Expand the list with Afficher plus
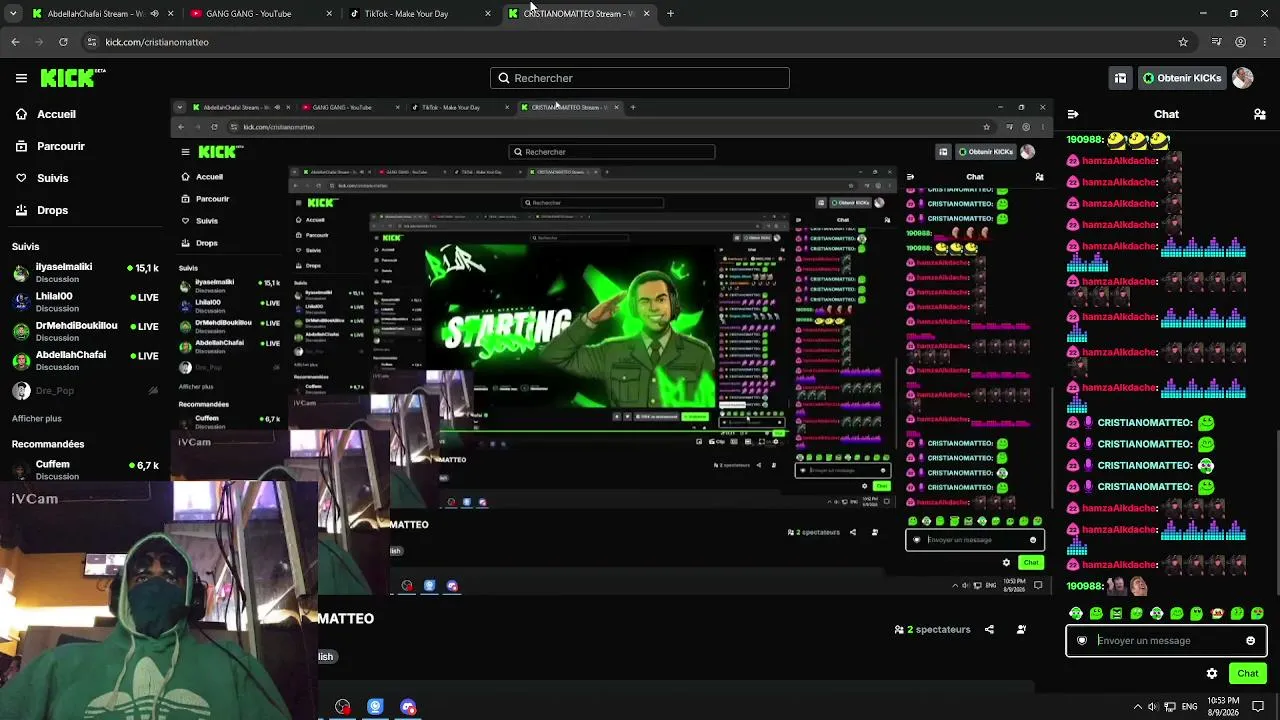The height and width of the screenshot is (720, 1280). 37,419
